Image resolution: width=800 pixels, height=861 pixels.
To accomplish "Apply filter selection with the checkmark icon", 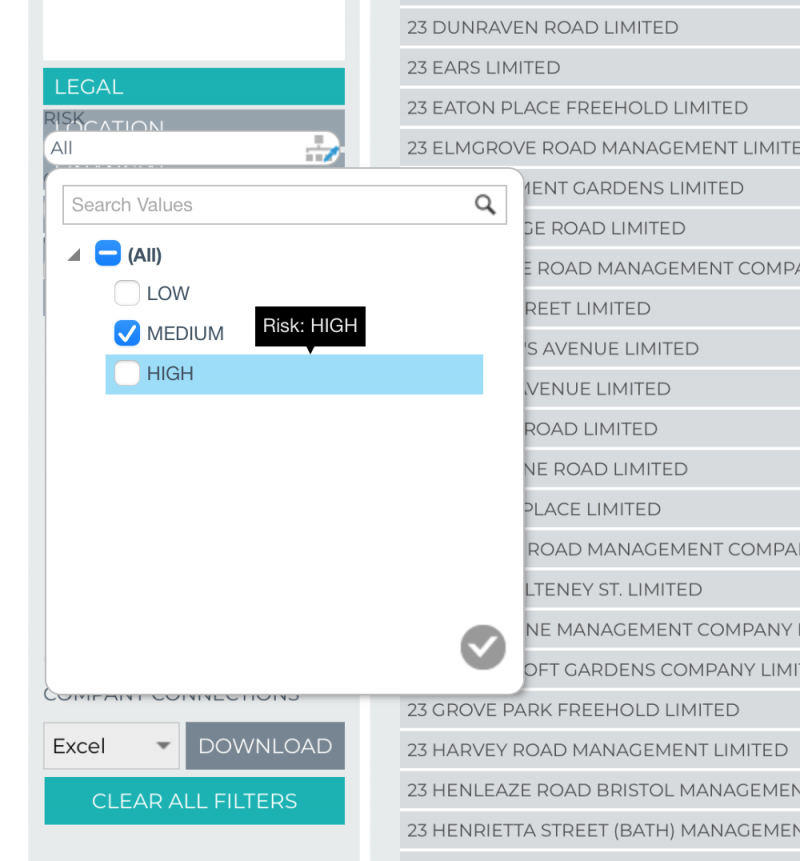I will pos(482,647).
